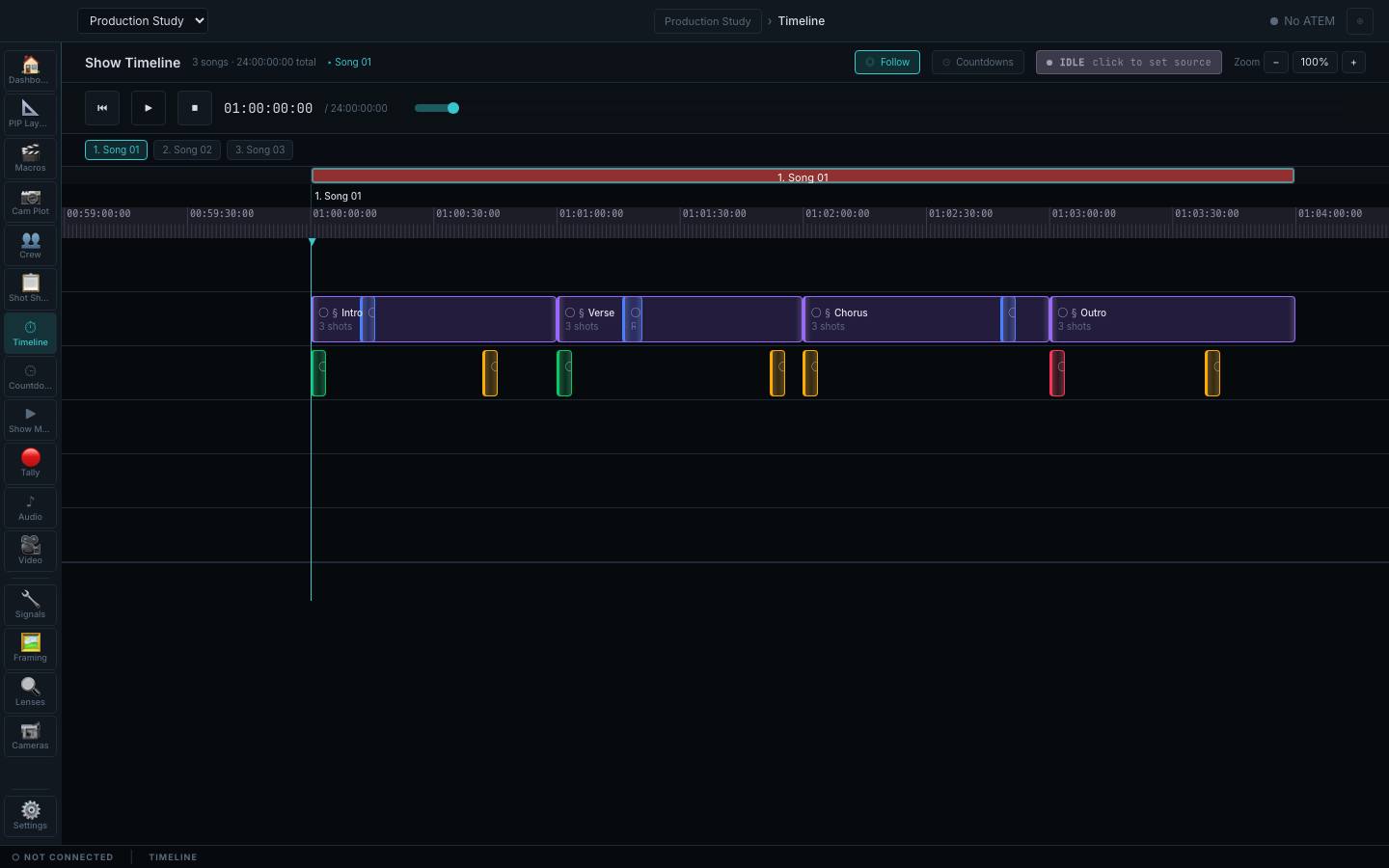Click the red cue marker under Outro
The height and width of the screenshot is (868, 1389).
(1057, 373)
